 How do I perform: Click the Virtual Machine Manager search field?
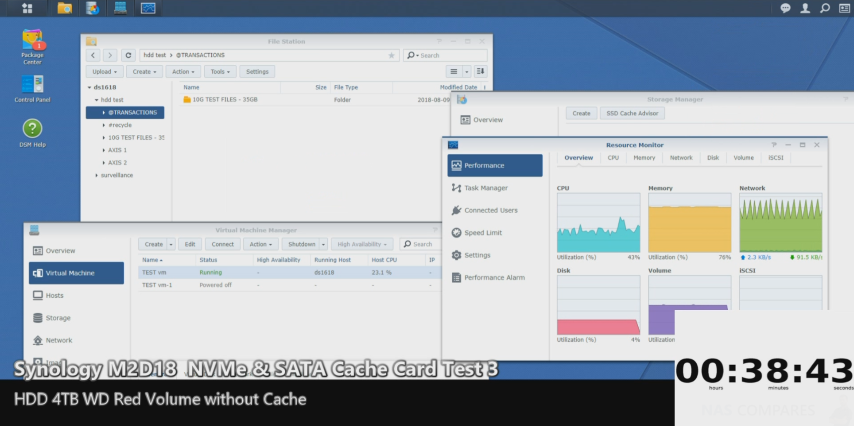[x=420, y=244]
